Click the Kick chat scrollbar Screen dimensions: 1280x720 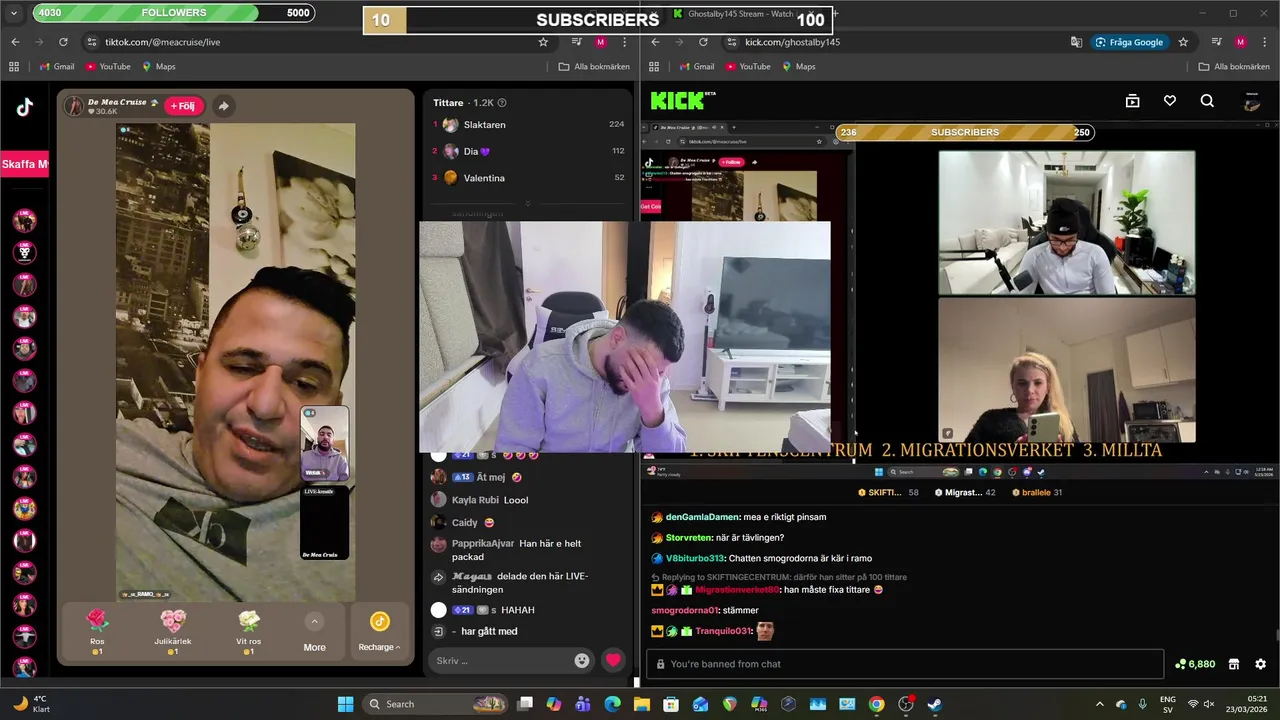coord(1275,634)
